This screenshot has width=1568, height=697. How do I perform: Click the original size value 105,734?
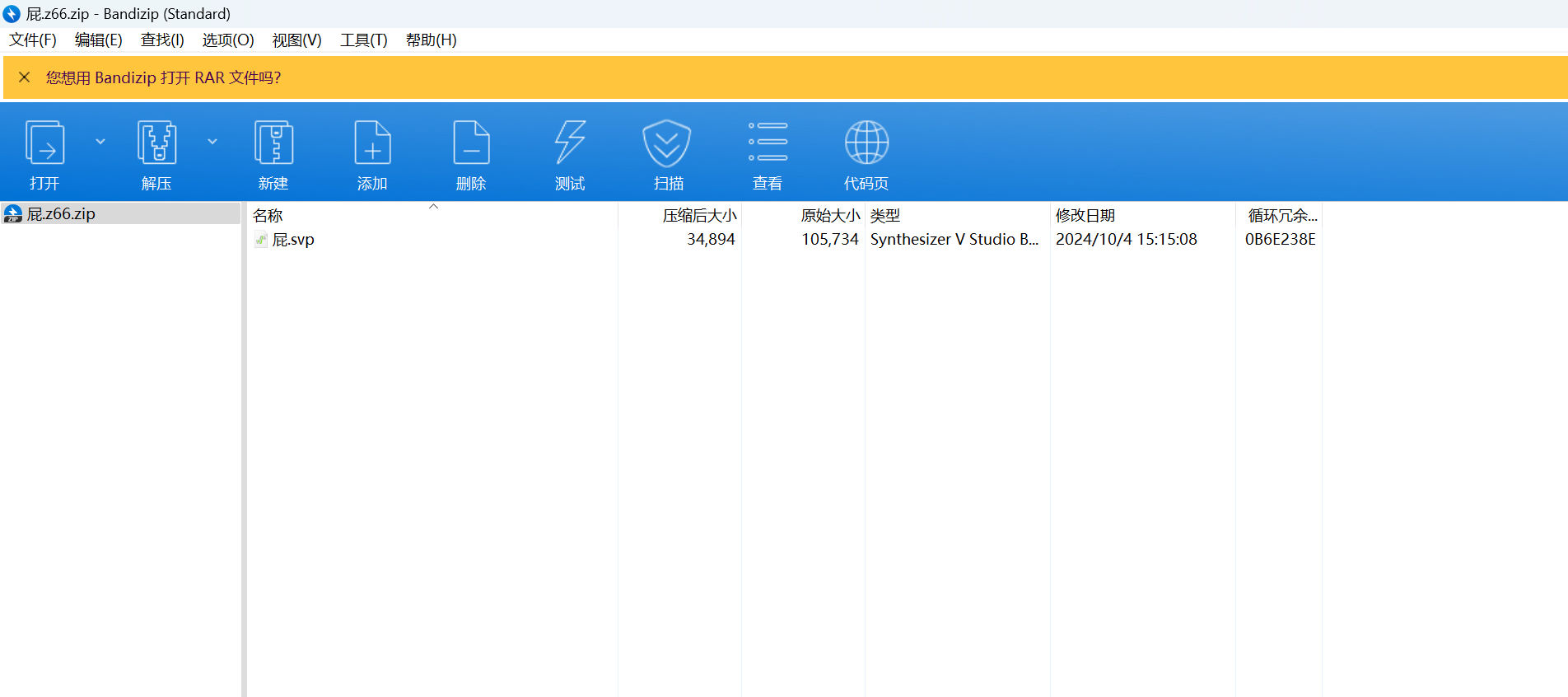click(x=830, y=240)
